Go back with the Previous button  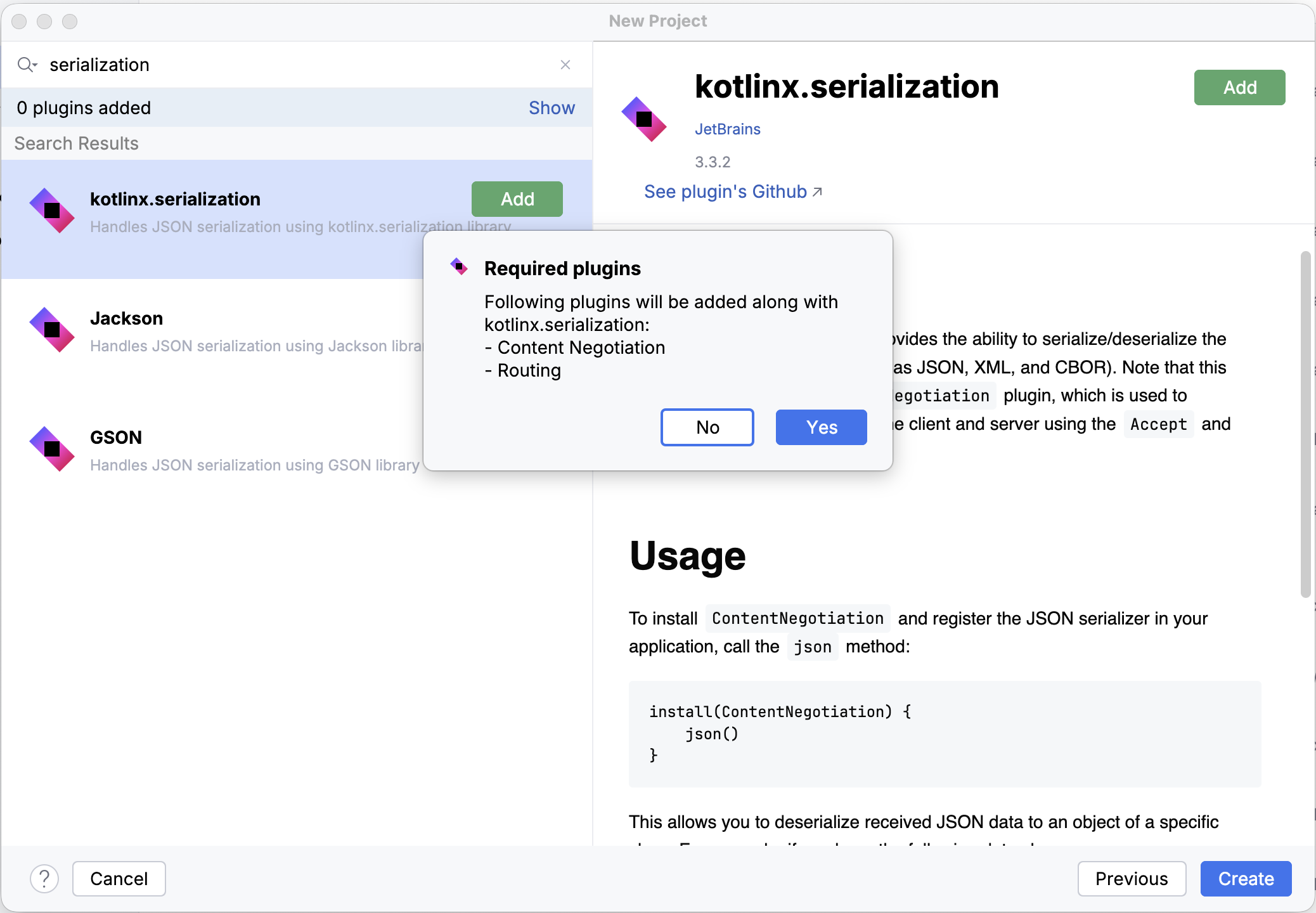click(1132, 879)
